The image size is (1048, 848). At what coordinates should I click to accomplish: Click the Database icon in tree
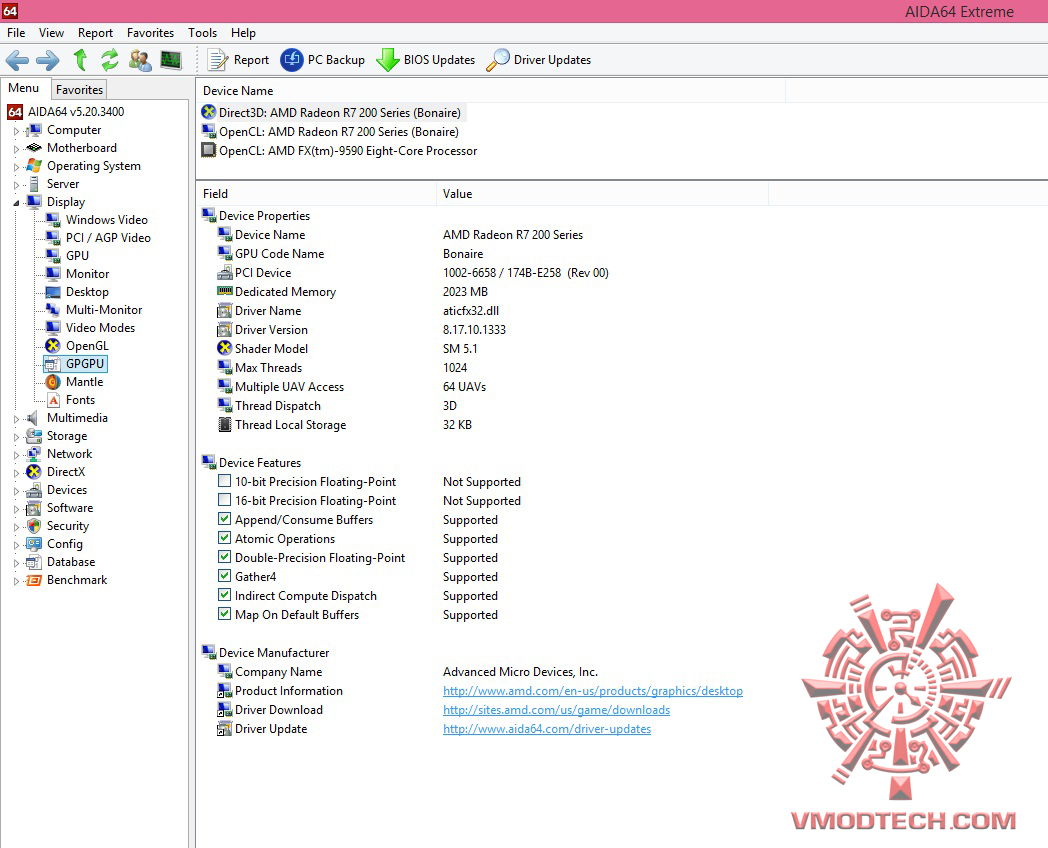click(33, 562)
